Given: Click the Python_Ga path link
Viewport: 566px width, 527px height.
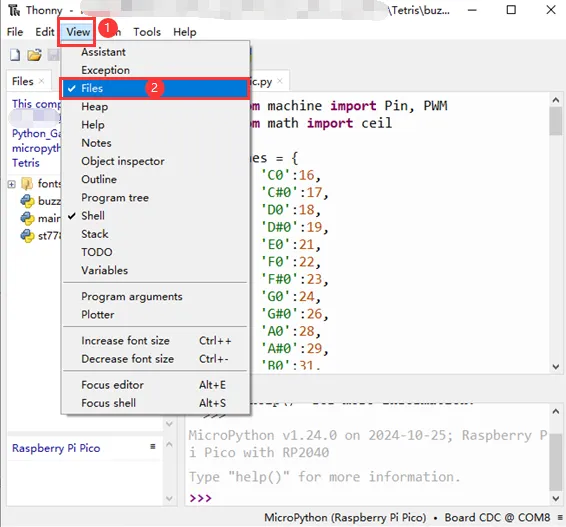Looking at the screenshot, I should click(x=36, y=133).
